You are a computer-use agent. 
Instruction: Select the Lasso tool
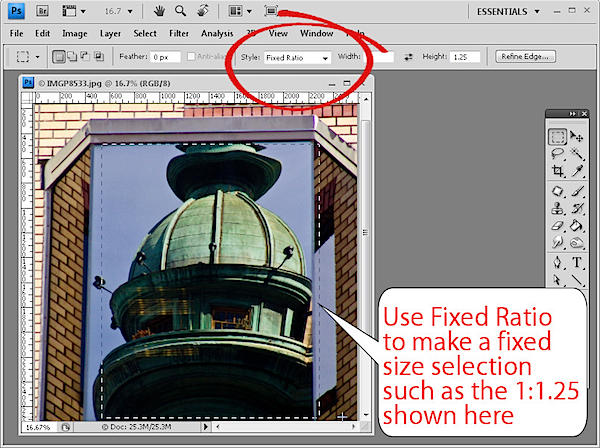(557, 153)
